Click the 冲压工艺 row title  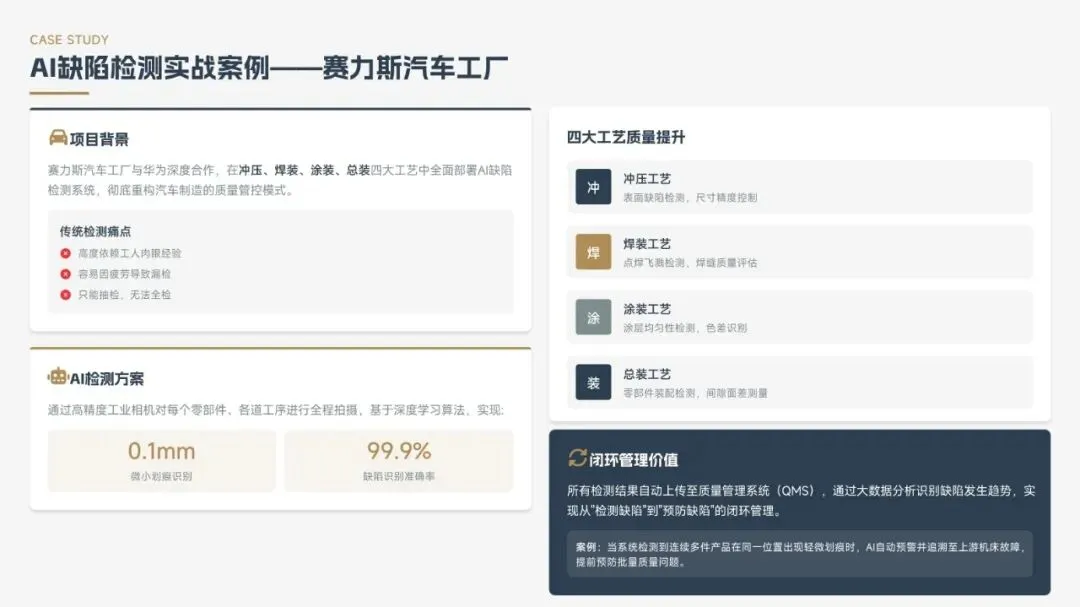647,179
